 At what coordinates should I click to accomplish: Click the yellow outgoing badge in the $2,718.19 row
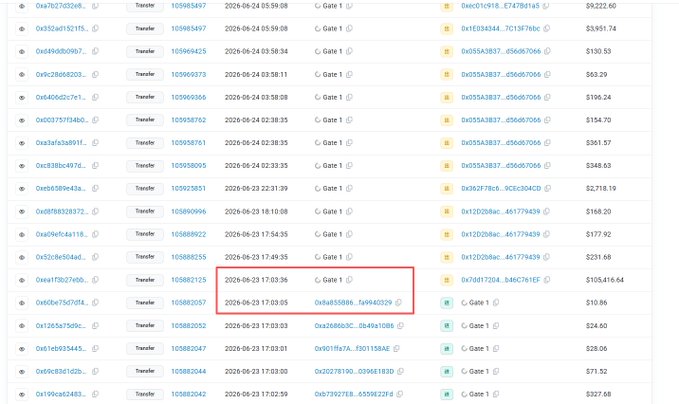coord(446,189)
